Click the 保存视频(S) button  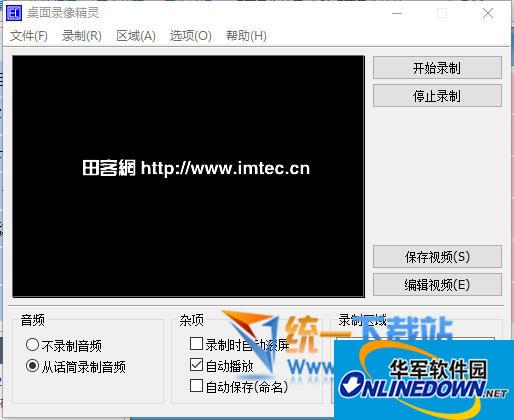point(437,257)
